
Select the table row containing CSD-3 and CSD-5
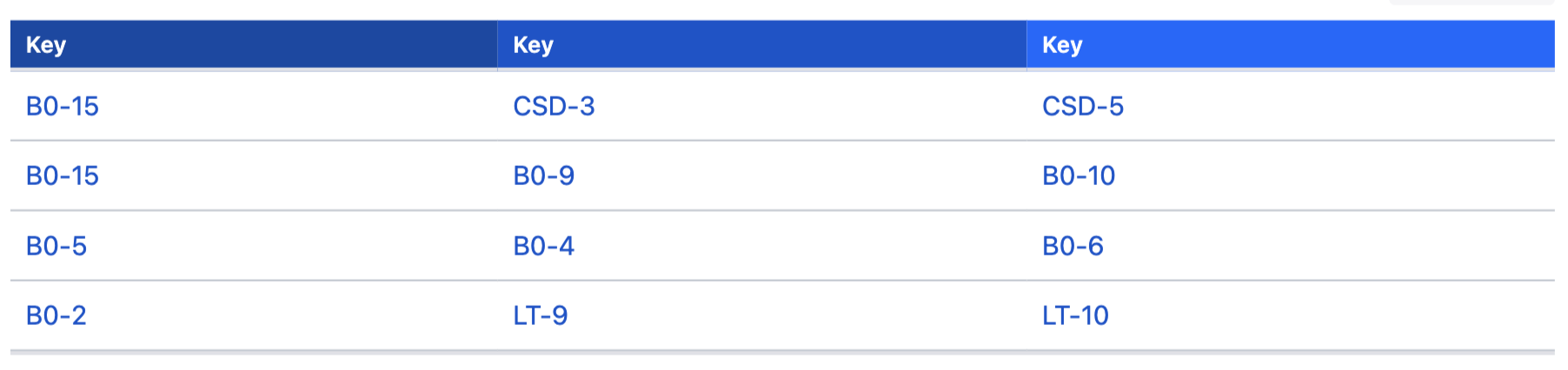(782, 106)
